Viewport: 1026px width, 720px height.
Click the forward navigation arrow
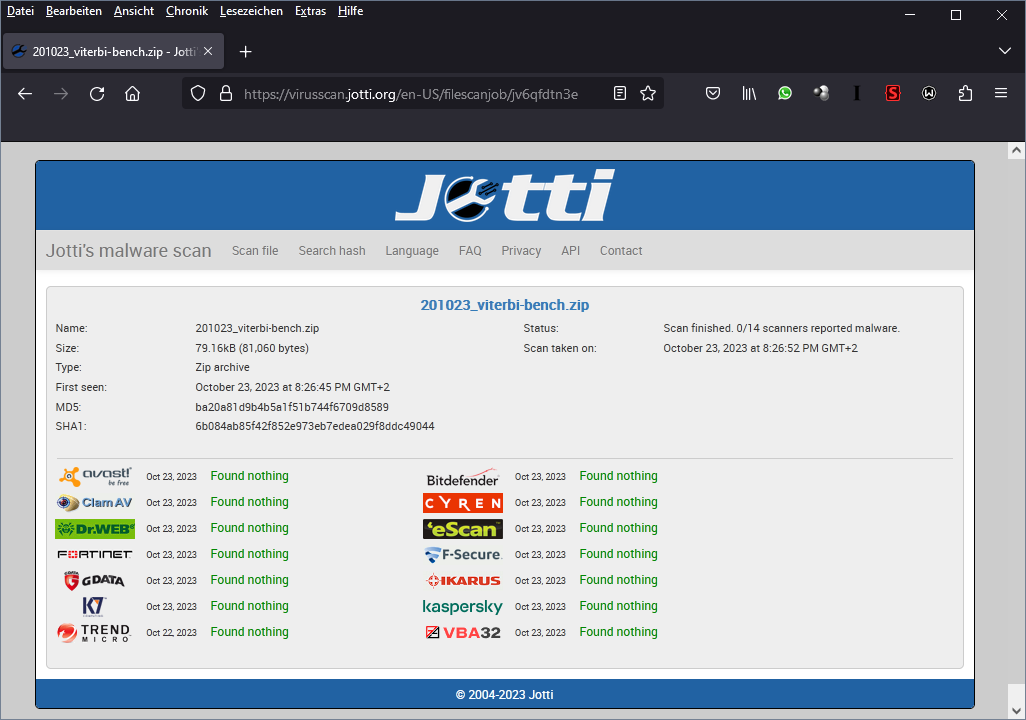pyautogui.click(x=61, y=94)
